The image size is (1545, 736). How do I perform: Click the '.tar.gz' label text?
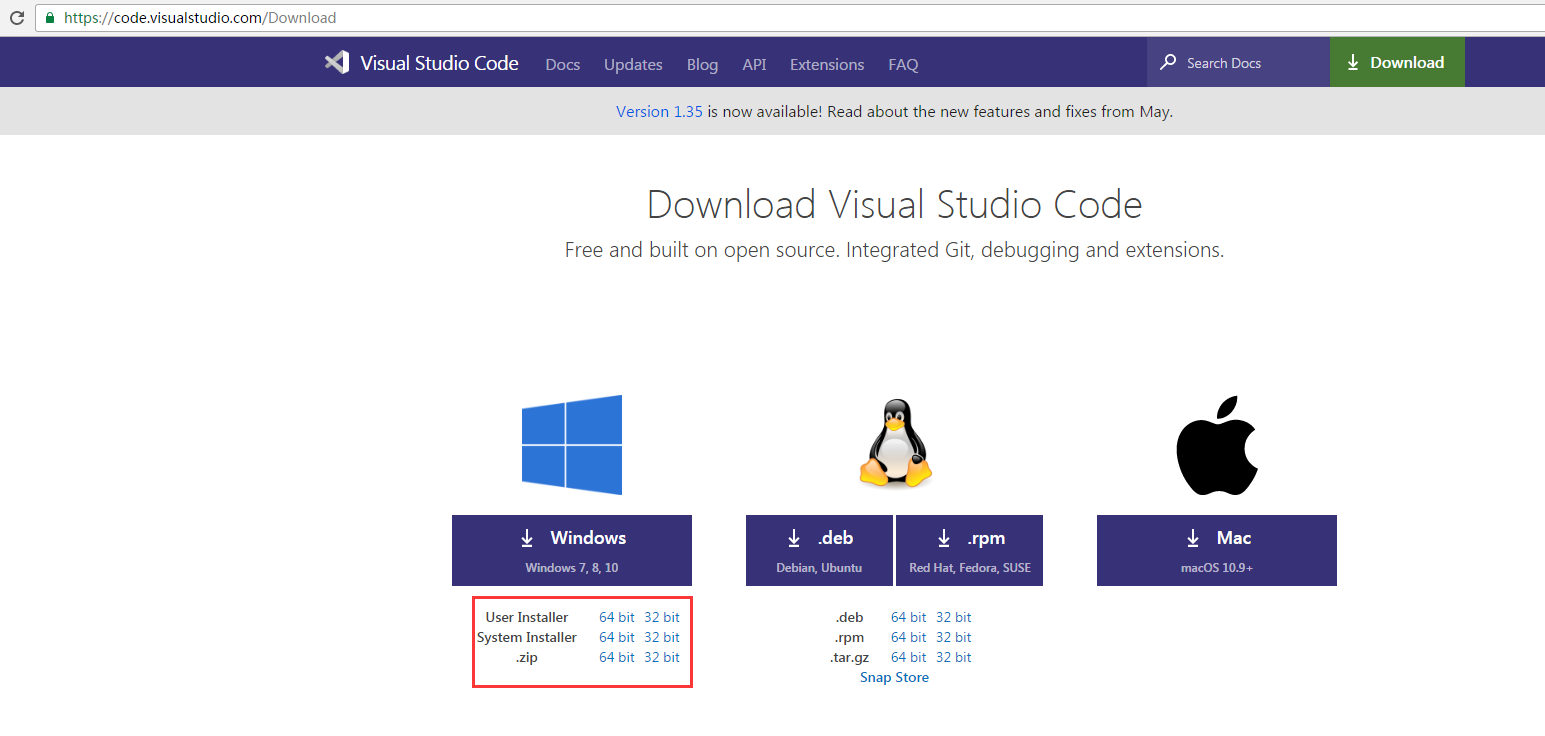point(850,657)
